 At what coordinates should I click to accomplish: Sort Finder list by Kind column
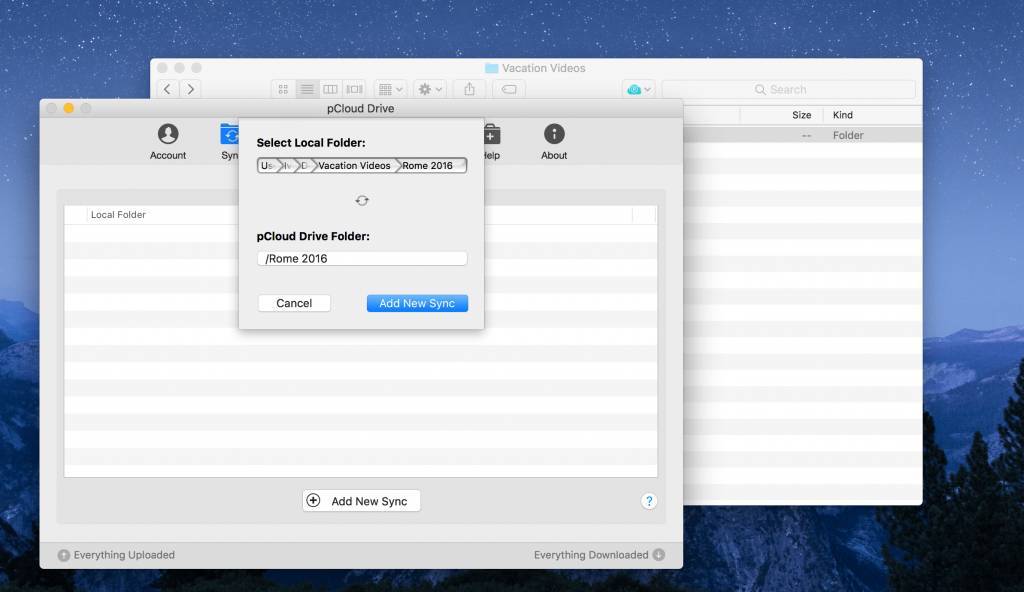[842, 115]
